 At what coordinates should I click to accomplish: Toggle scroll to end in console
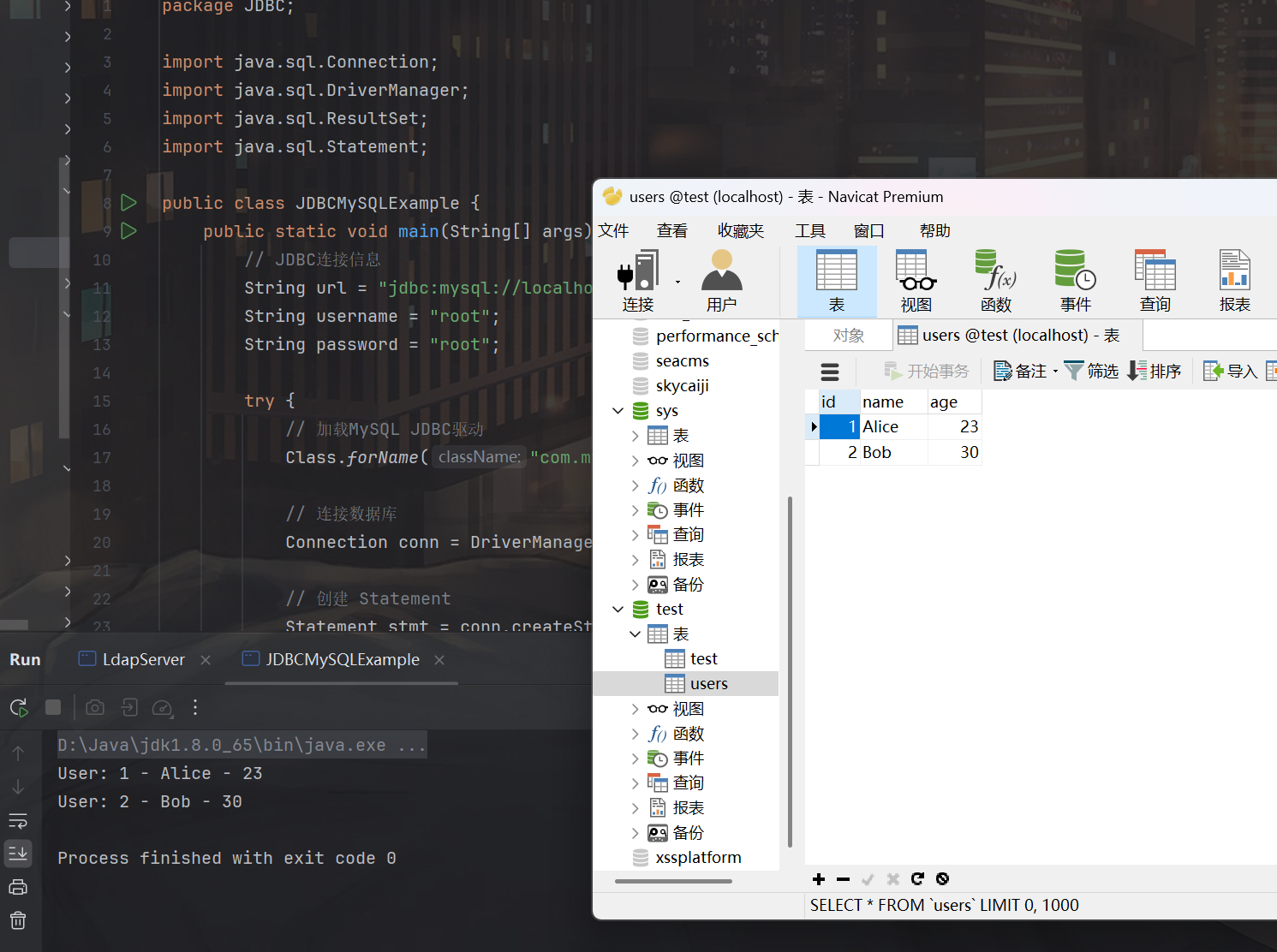click(x=18, y=853)
